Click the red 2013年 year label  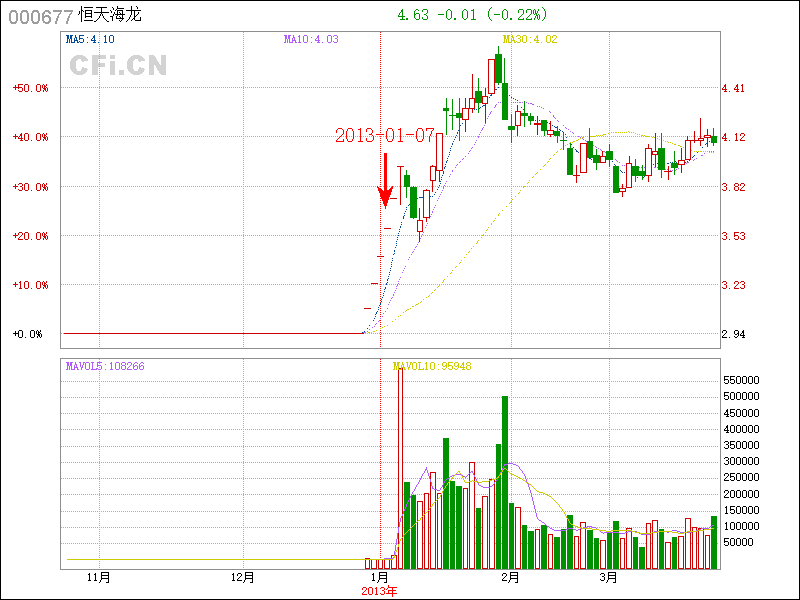coord(380,591)
